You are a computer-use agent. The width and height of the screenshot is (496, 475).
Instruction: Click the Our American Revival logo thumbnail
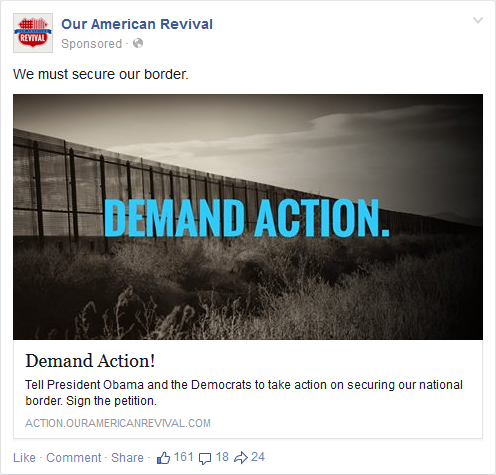(x=33, y=33)
